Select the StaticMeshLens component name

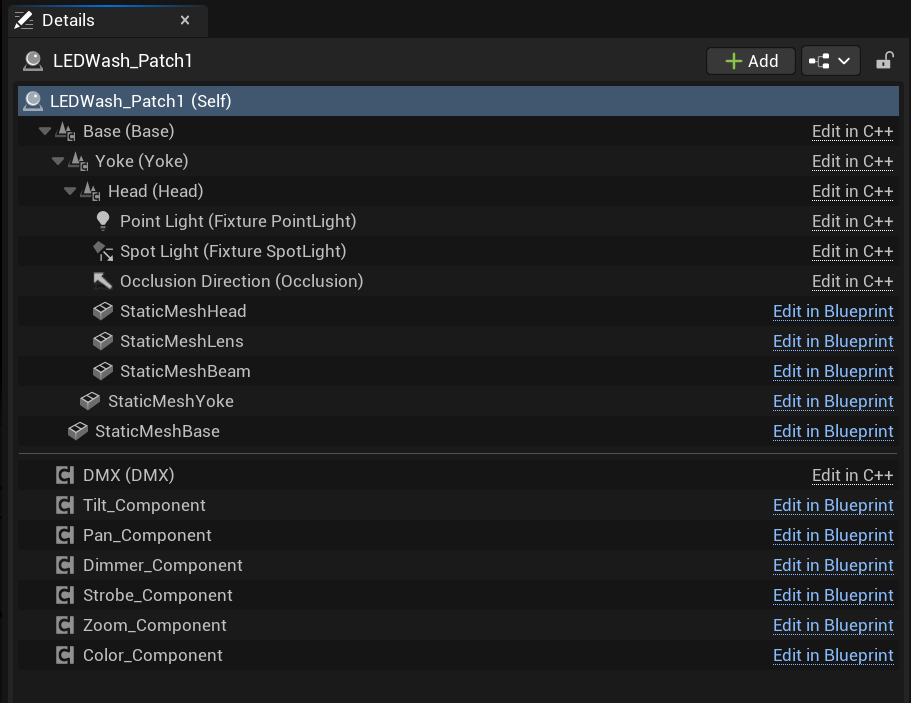click(x=182, y=341)
